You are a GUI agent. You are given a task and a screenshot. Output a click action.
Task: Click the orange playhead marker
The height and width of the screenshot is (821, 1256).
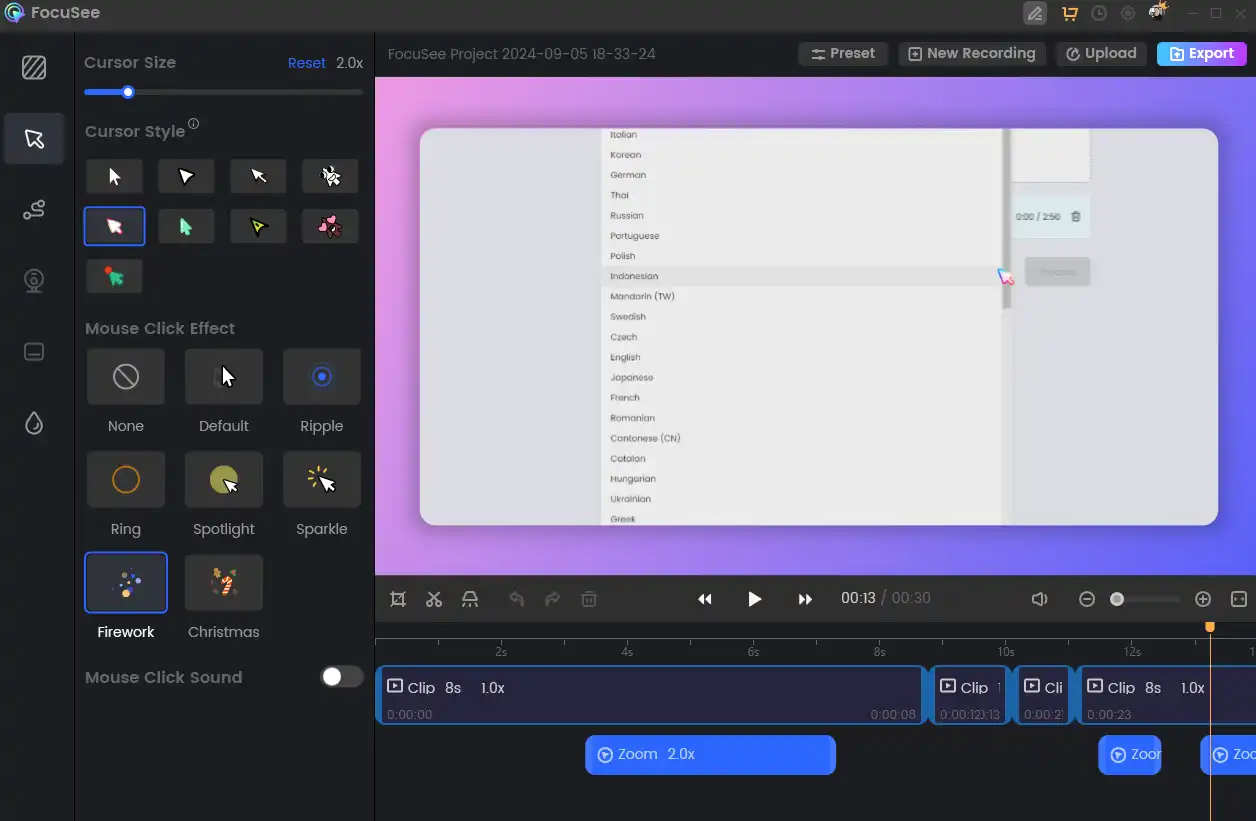coord(1210,627)
